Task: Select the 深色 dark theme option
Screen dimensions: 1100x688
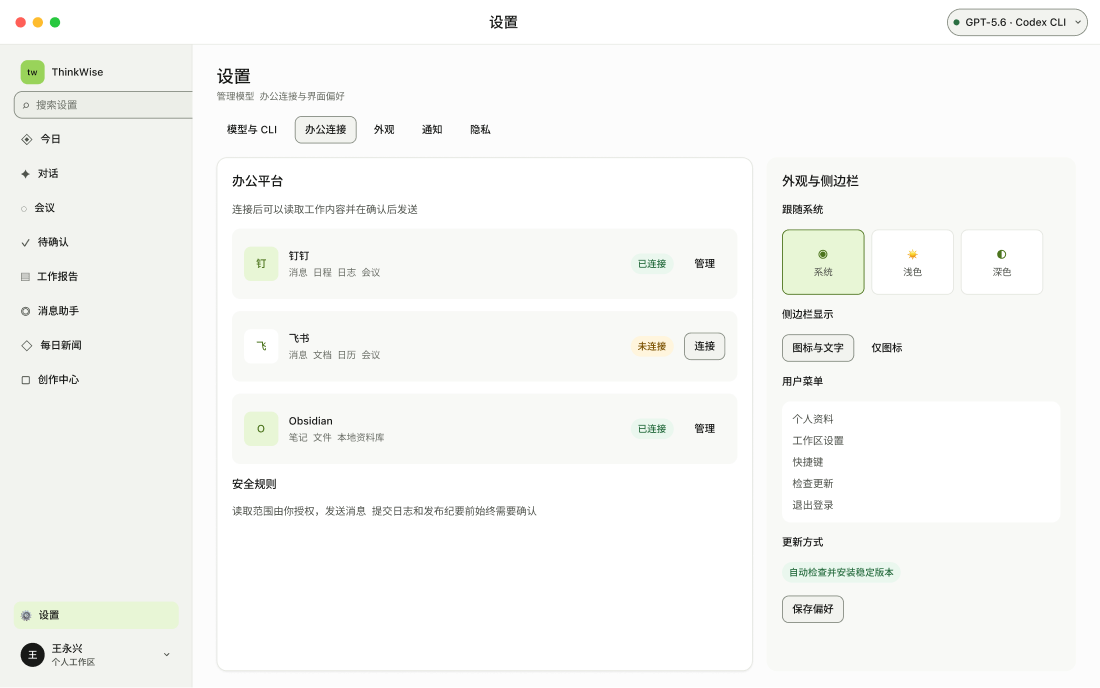Action: coord(1001,262)
